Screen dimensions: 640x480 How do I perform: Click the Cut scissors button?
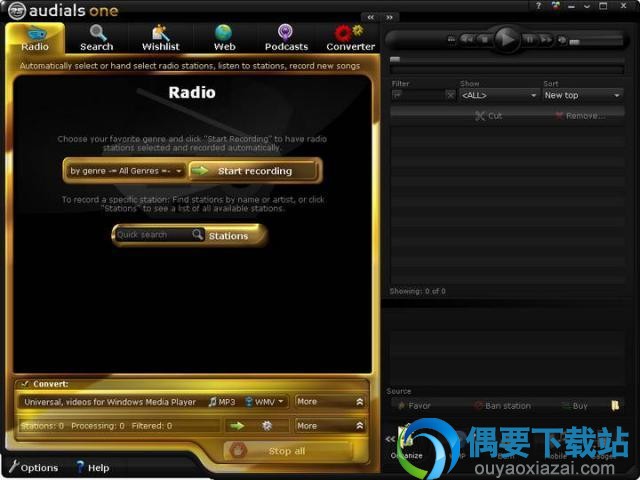click(489, 116)
